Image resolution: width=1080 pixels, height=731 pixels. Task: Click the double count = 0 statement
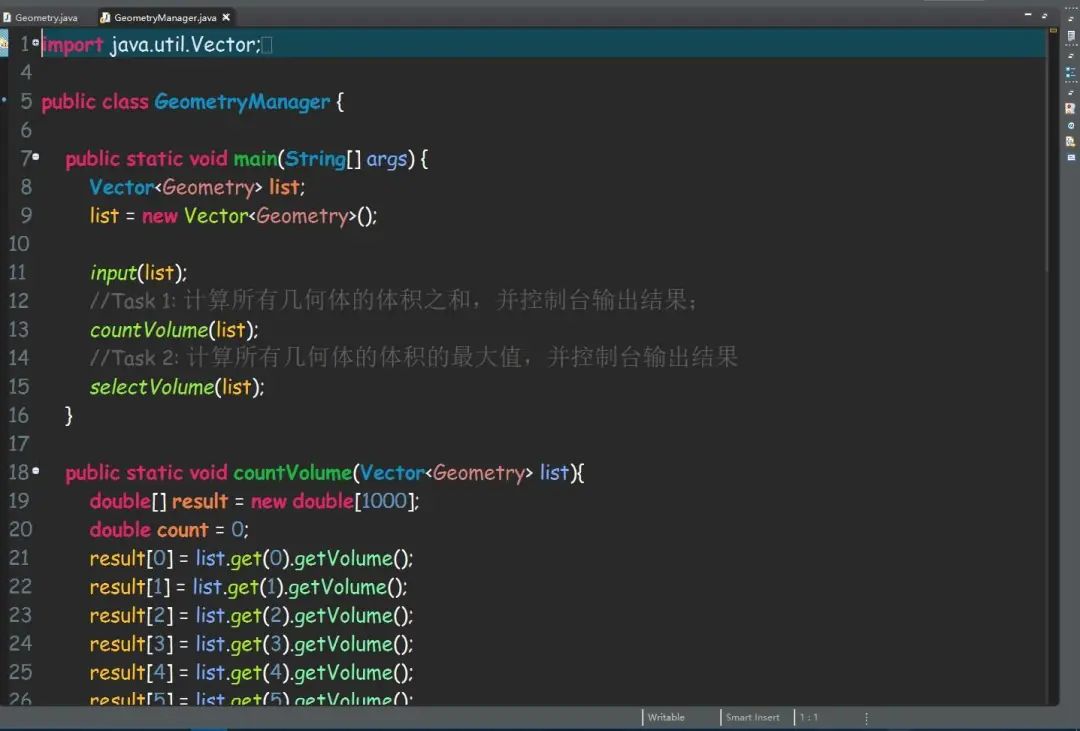pos(169,530)
